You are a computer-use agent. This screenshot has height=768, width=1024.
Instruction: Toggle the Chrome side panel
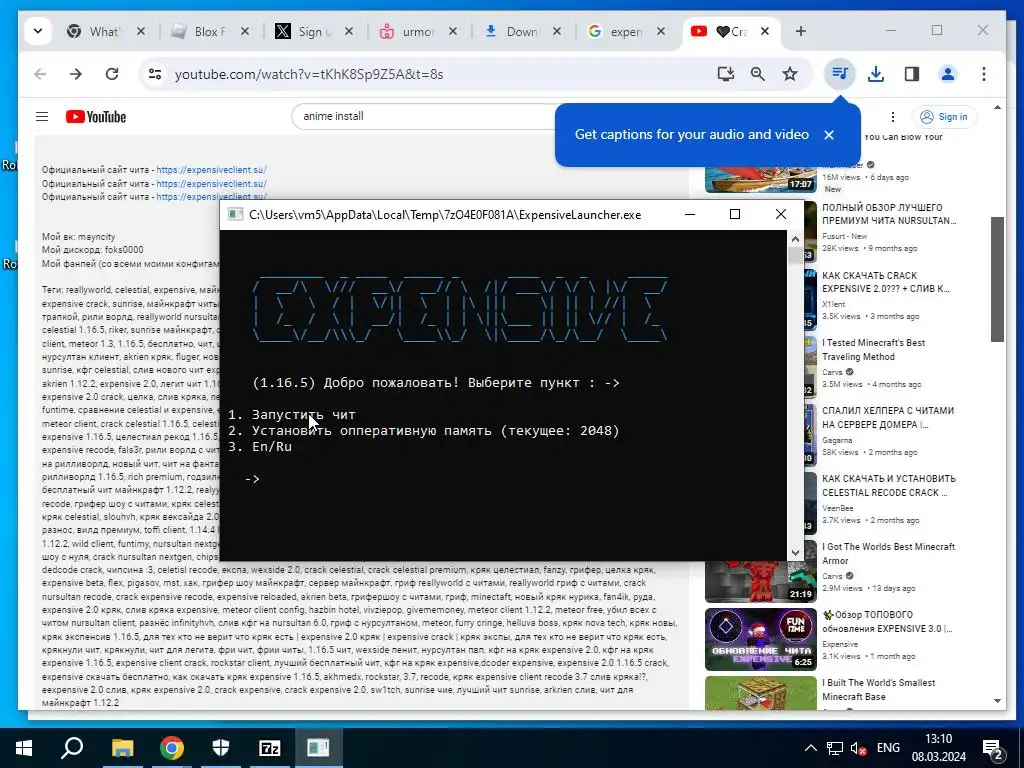(x=912, y=74)
